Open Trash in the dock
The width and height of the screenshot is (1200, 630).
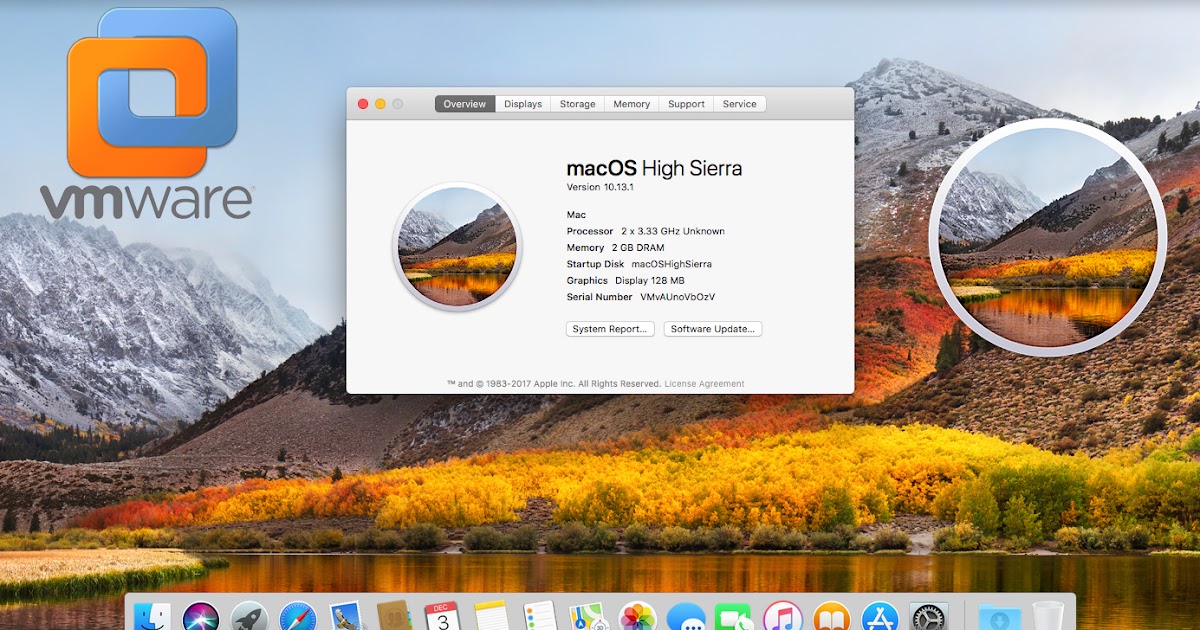(1048, 617)
